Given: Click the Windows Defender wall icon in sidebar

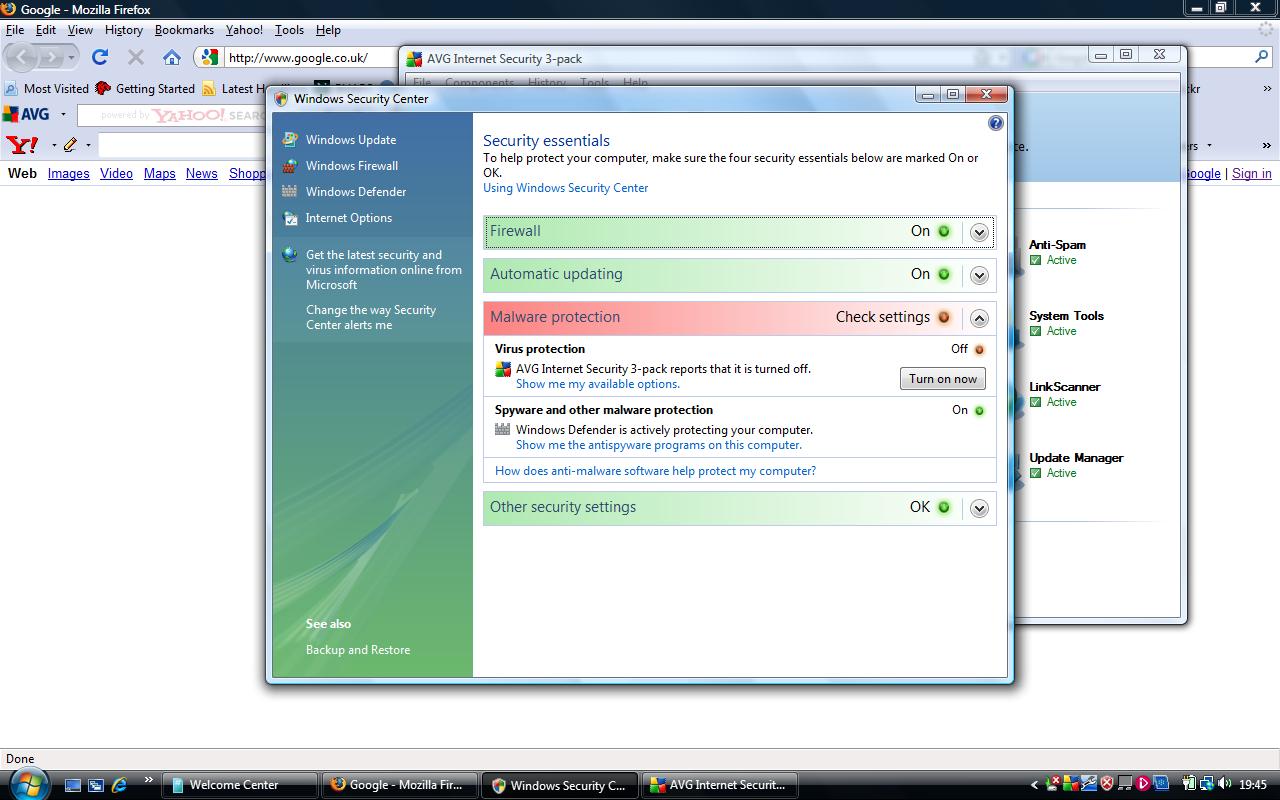Looking at the screenshot, I should [x=290, y=192].
